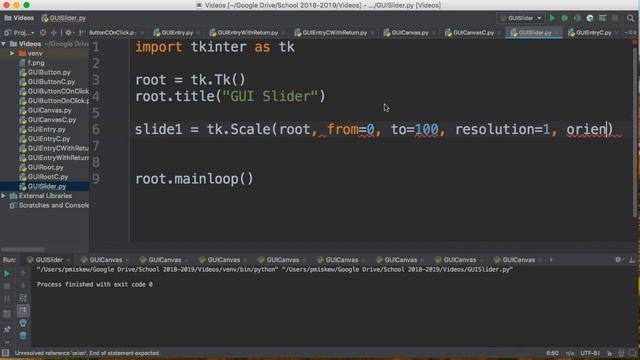Viewport: 640px width, 360px height.
Task: Switch to GUIEntry.py editor tab
Action: 177,33
